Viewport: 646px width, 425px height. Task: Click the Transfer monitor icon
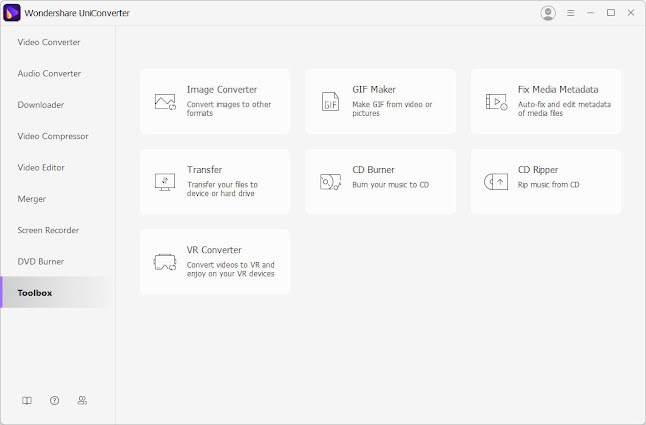coord(165,182)
